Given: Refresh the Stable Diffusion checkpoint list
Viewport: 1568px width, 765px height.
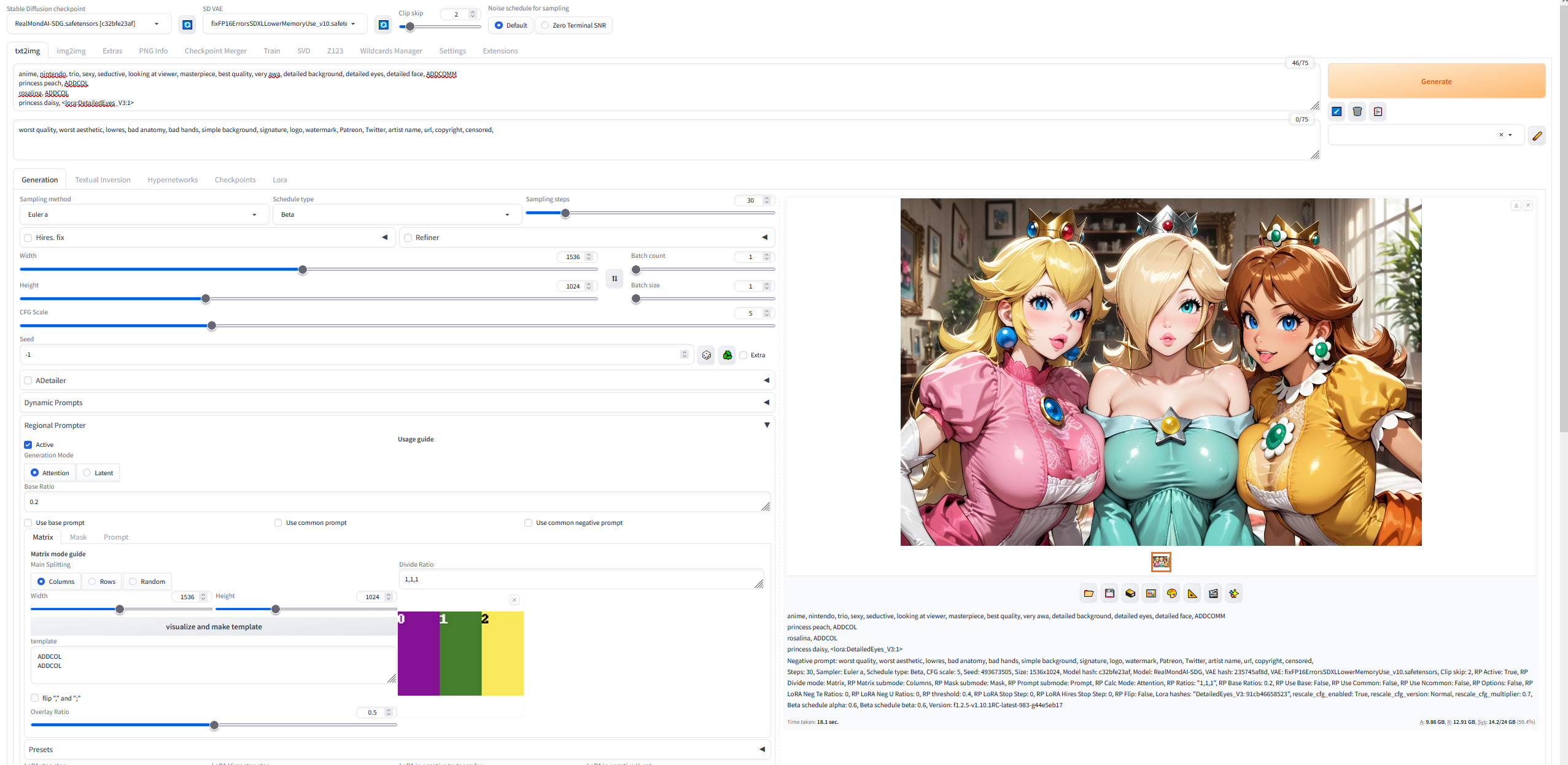Looking at the screenshot, I should pyautogui.click(x=187, y=25).
